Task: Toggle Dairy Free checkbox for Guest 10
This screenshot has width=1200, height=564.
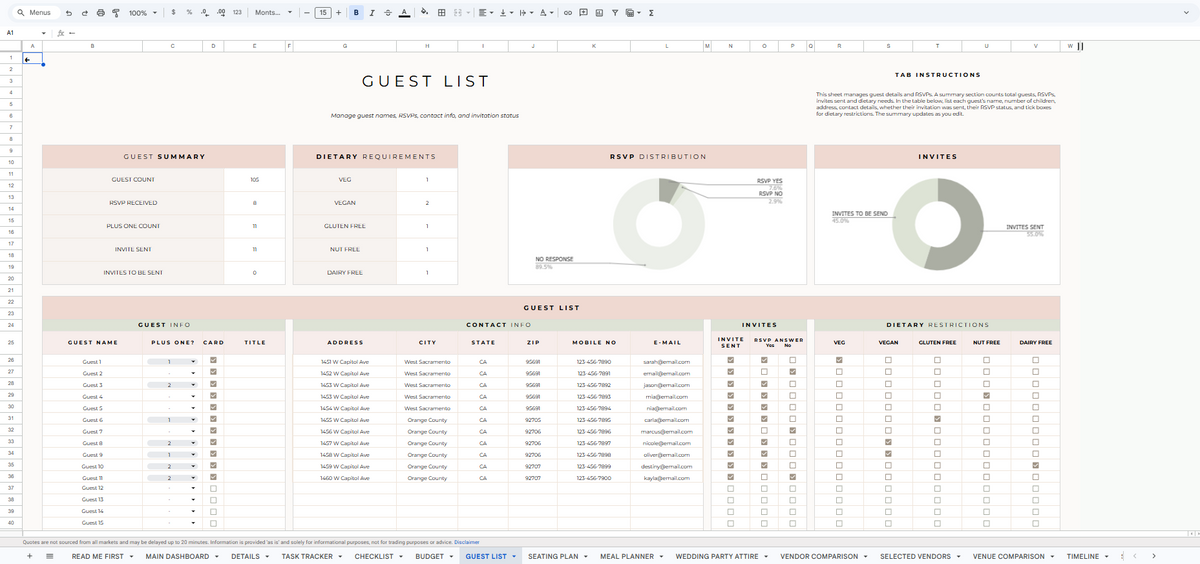Action: [1036, 466]
